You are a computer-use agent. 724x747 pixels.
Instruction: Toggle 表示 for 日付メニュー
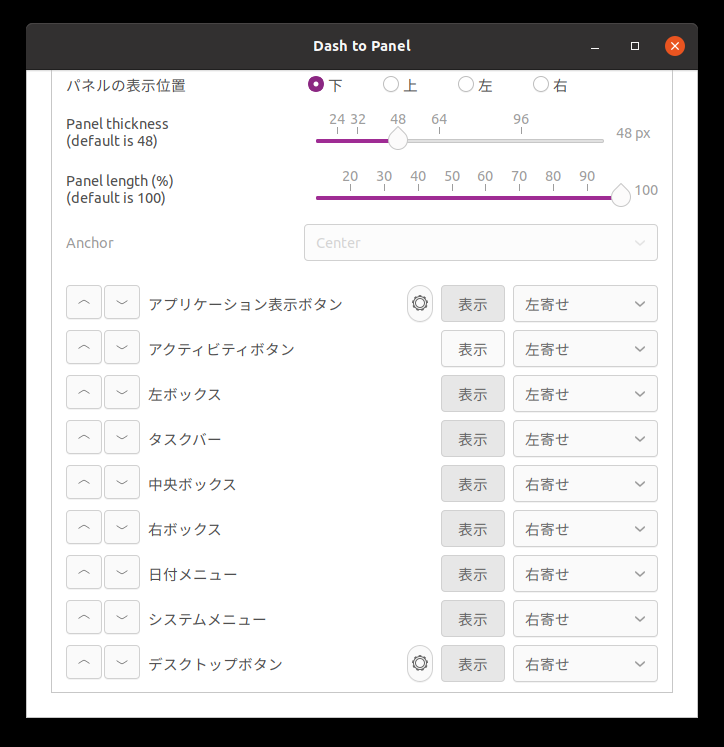(x=473, y=574)
